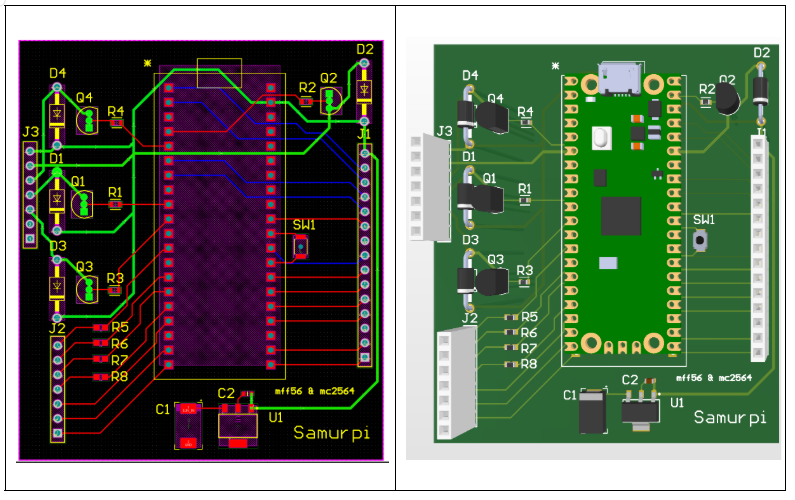Viewport: 795px width, 500px height.
Task: Select switch SW1 in the 2D layout
Action: [x=300, y=246]
